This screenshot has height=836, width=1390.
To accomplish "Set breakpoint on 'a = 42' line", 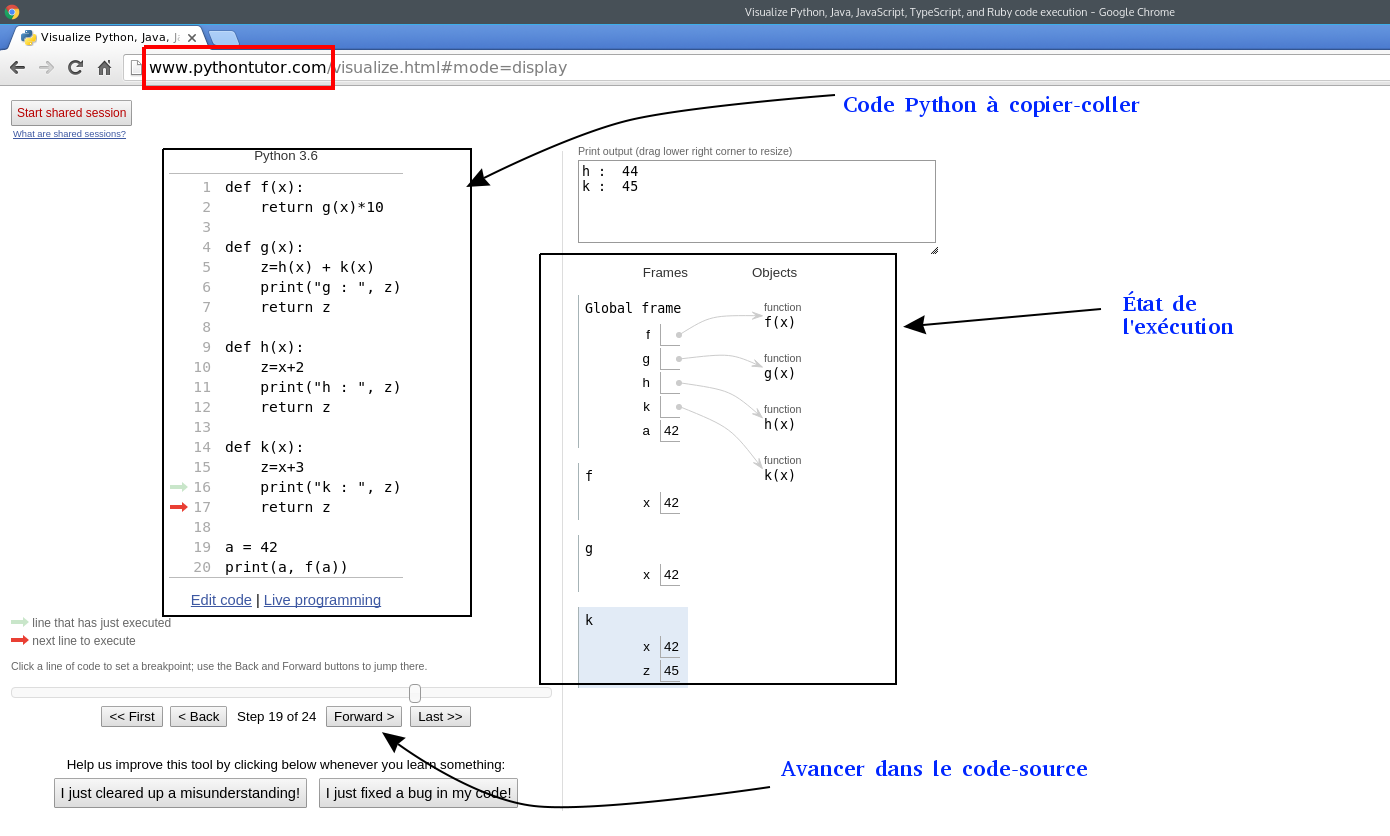I will pos(251,547).
